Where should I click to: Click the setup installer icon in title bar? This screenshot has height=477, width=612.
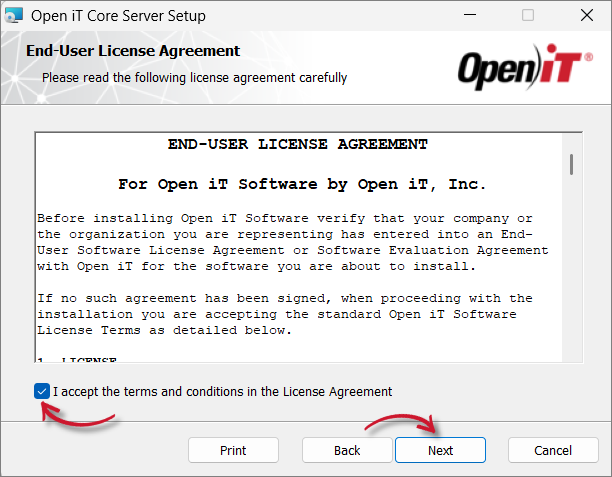14,16
